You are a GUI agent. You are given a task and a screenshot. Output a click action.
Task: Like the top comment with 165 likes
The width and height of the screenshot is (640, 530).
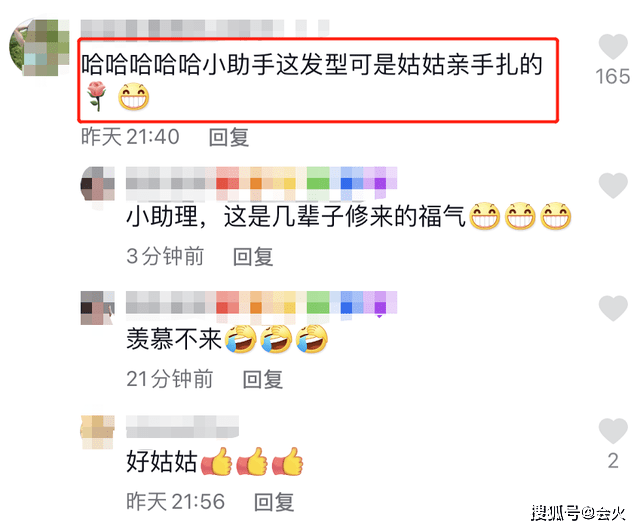pos(613,47)
